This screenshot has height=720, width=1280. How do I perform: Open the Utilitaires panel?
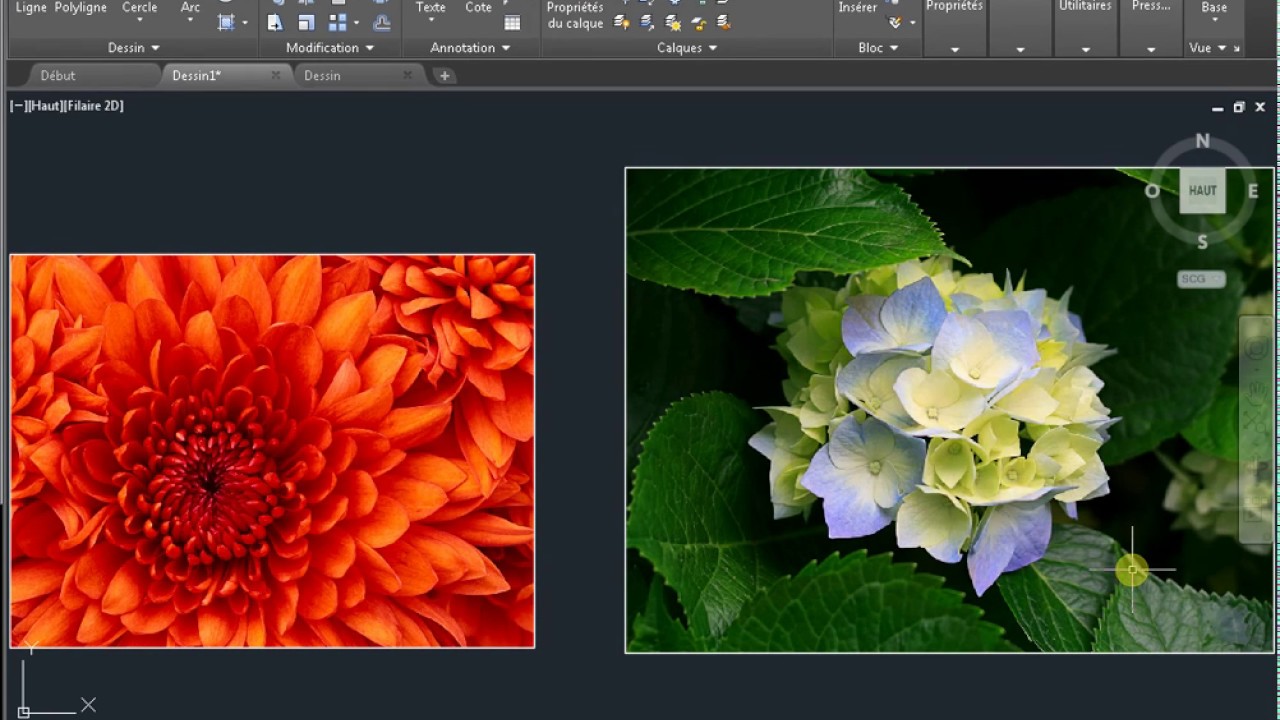[x=1085, y=6]
